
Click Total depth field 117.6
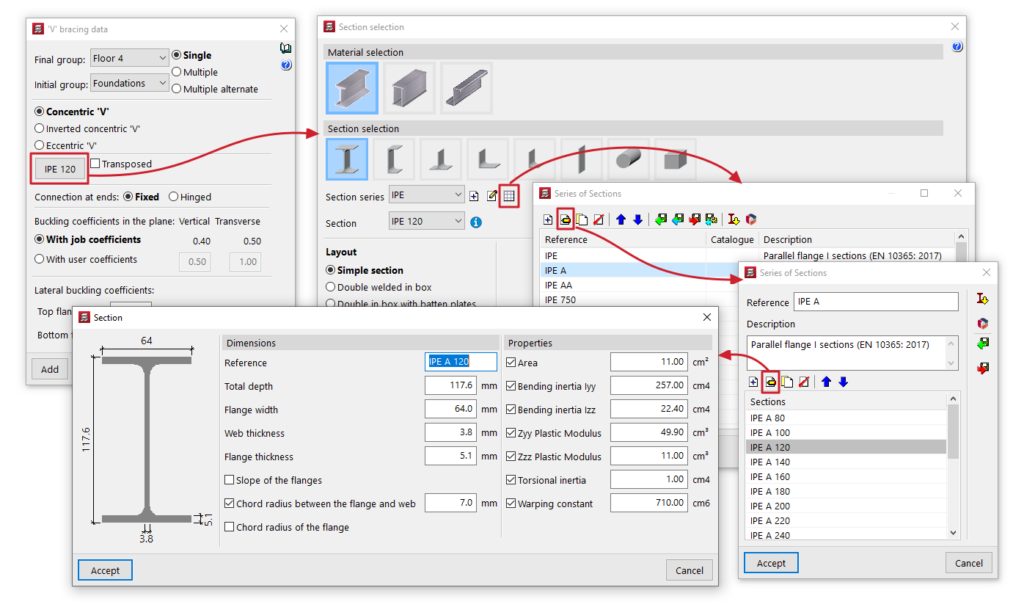451,386
